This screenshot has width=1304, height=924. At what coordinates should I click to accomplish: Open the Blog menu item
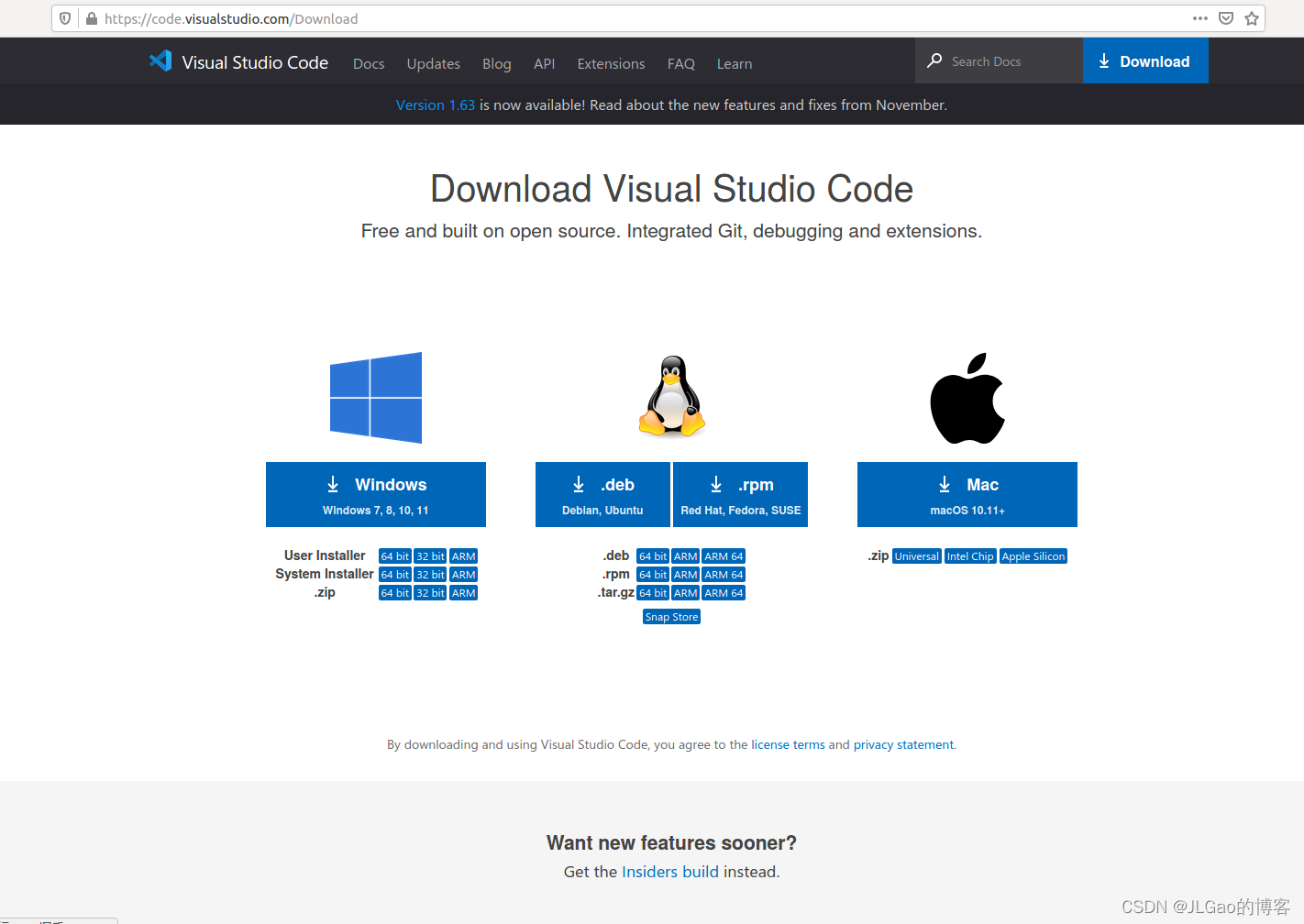(x=497, y=63)
